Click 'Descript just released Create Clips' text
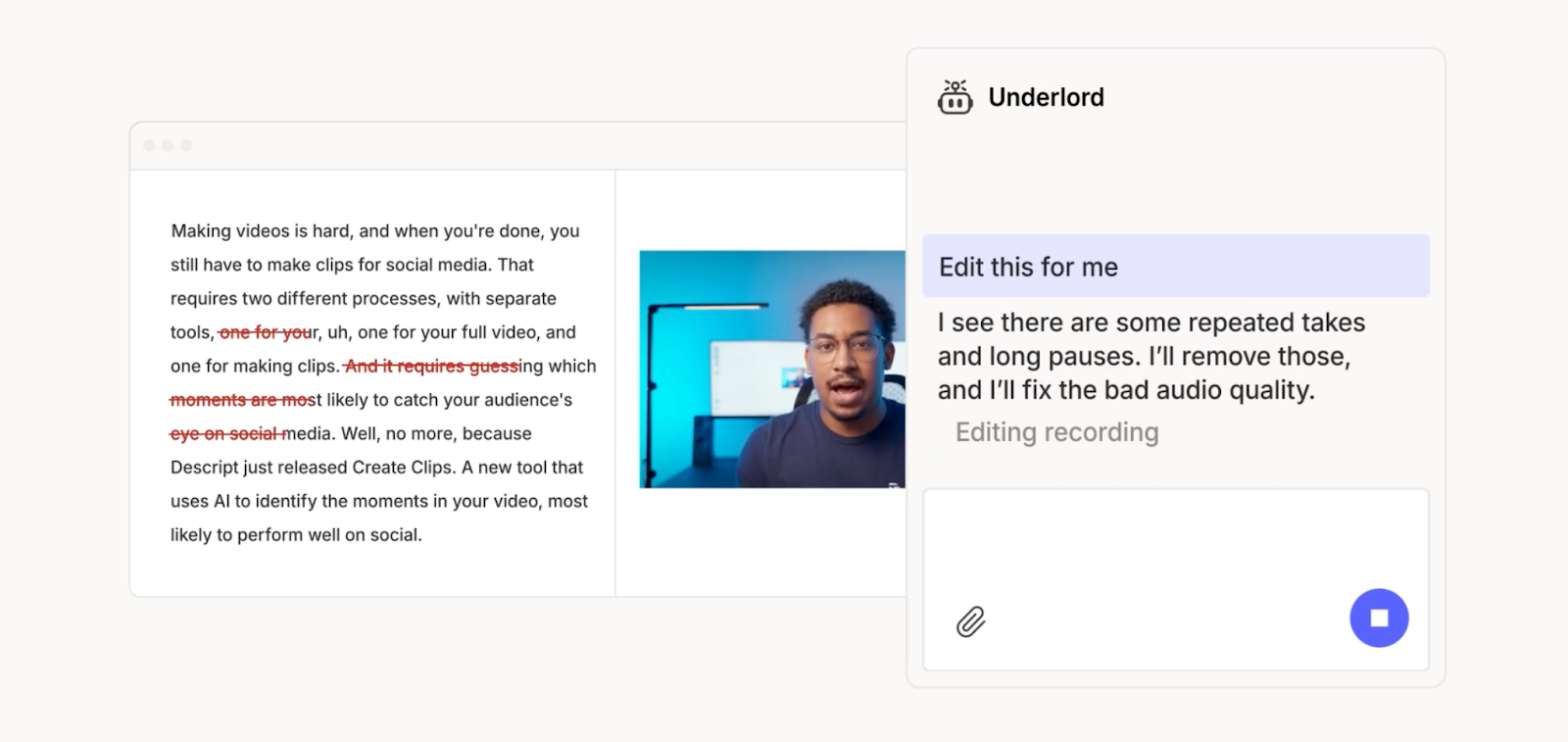This screenshot has height=742, width=1568. point(312,468)
